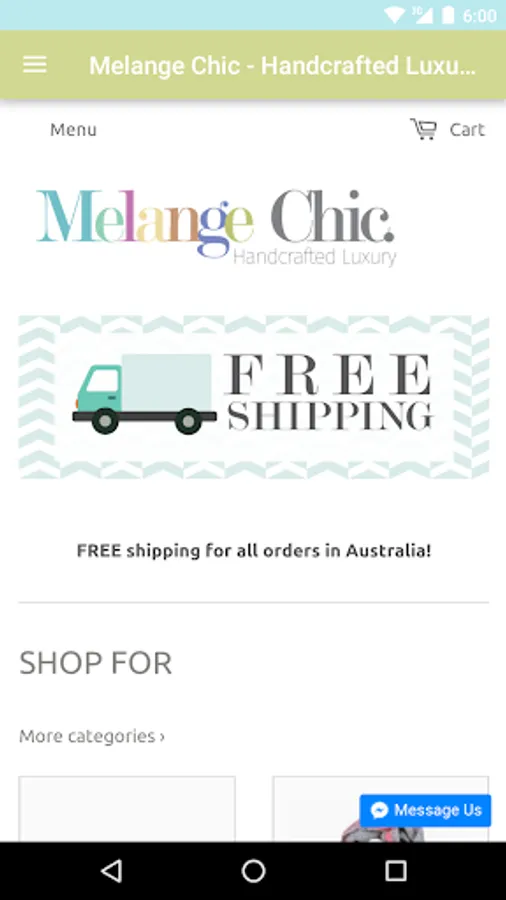Open recent apps square button
Image resolution: width=506 pixels, height=900 pixels.
click(395, 871)
